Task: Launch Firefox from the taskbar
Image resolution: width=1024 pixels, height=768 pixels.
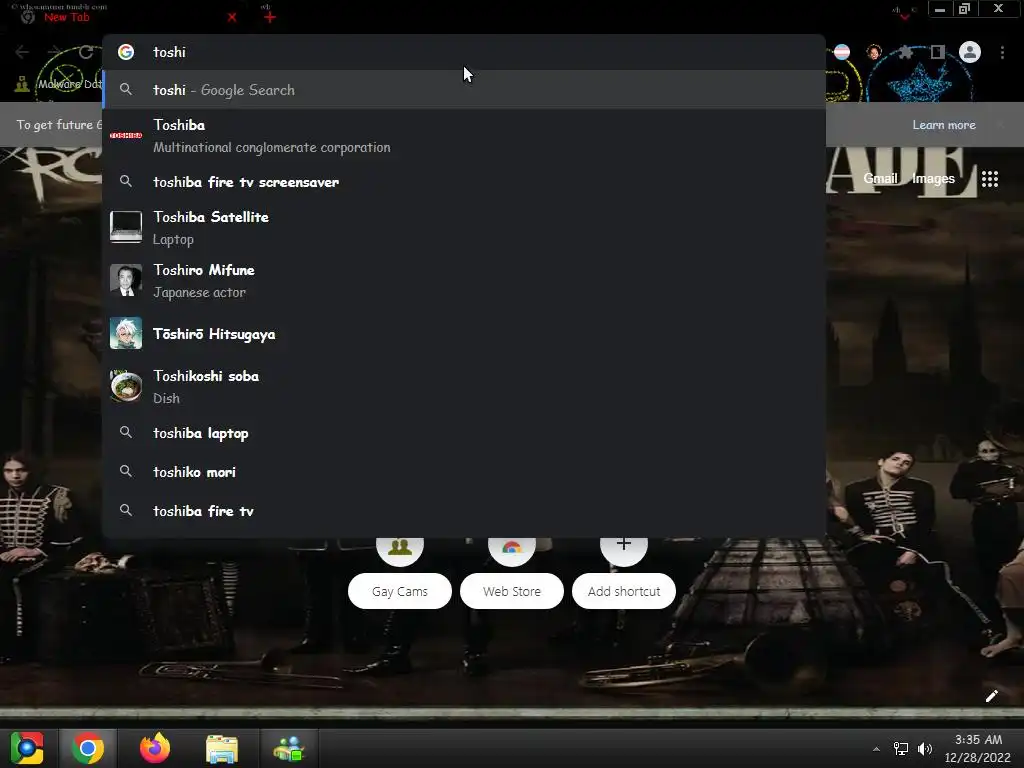Action: tap(155, 748)
